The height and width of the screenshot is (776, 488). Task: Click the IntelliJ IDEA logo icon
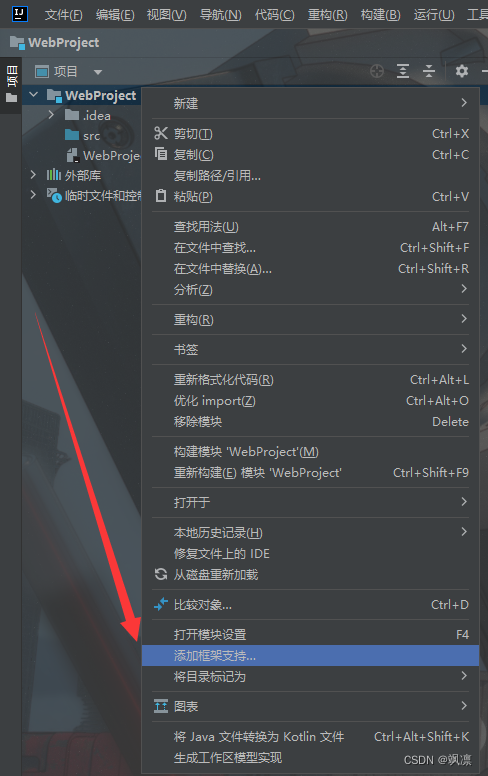pyautogui.click(x=19, y=13)
